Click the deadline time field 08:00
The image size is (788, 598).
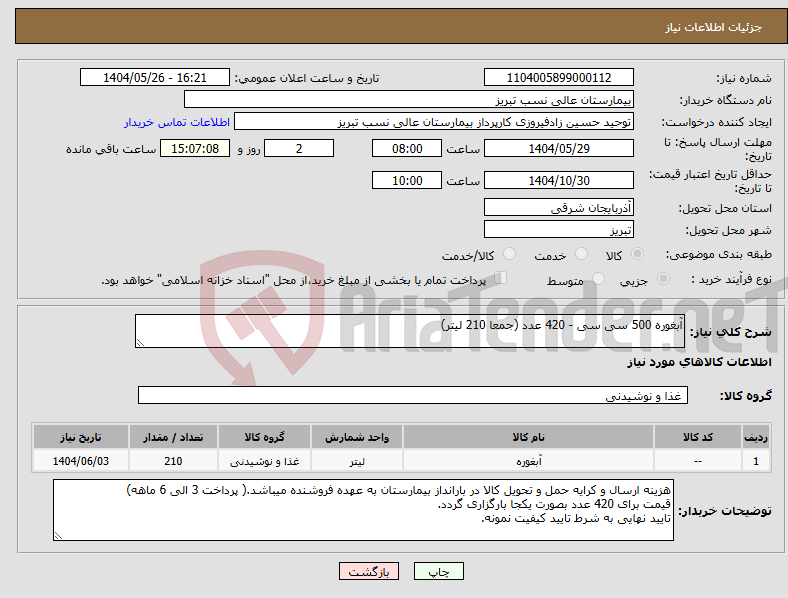coord(407,149)
